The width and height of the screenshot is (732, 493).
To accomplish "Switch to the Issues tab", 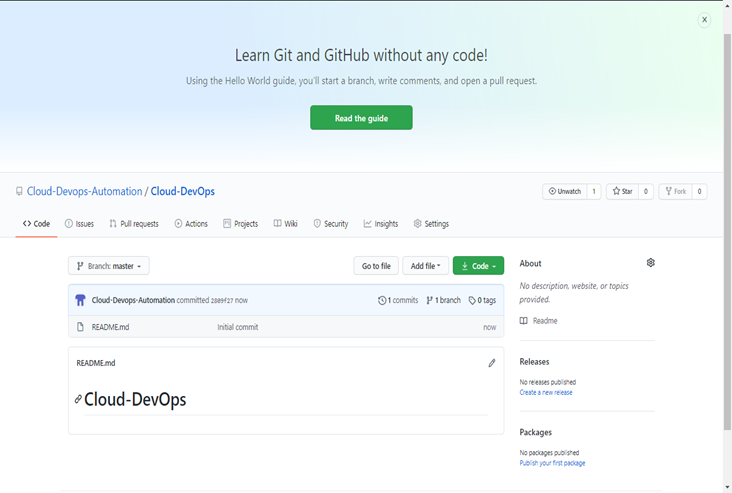I will coord(79,224).
